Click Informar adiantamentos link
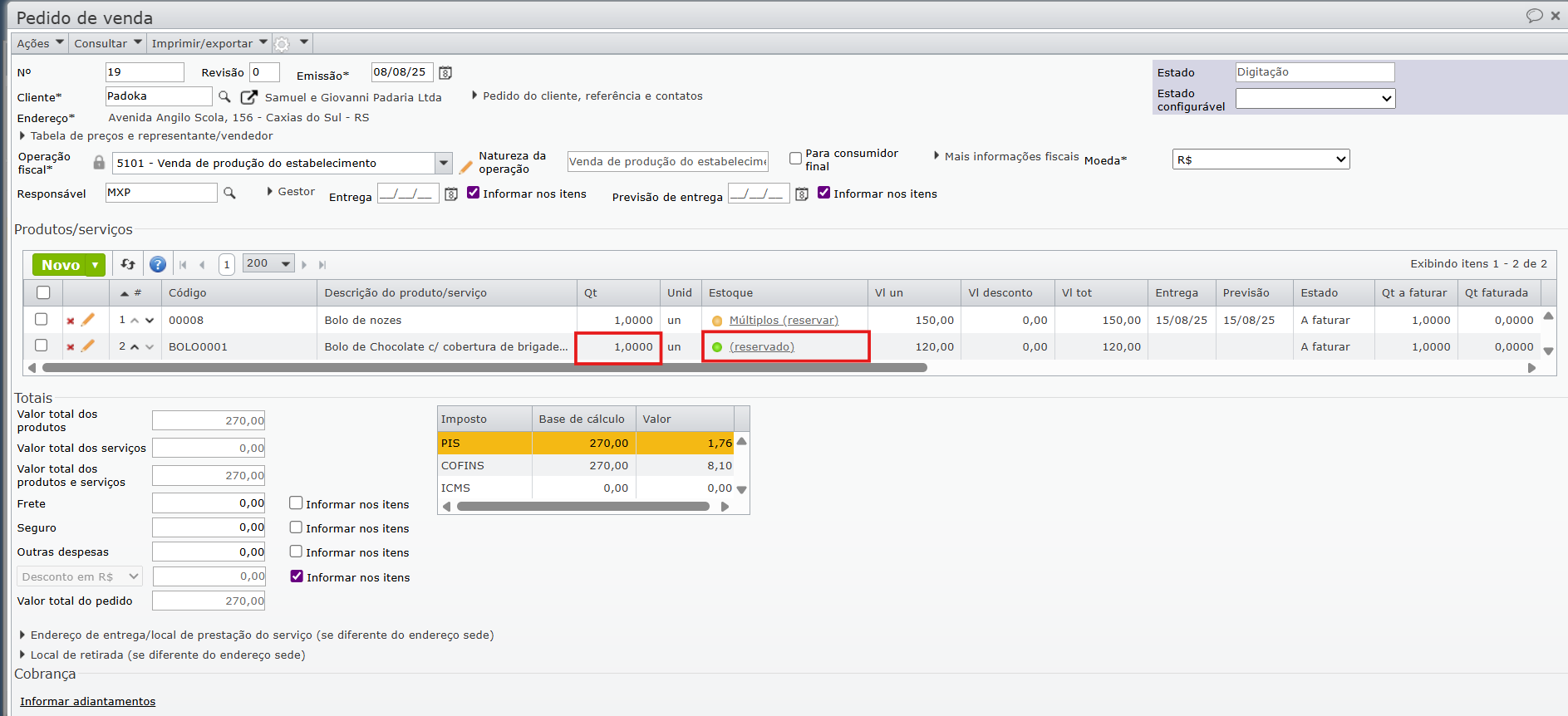Image resolution: width=1568 pixels, height=716 pixels. (87, 702)
